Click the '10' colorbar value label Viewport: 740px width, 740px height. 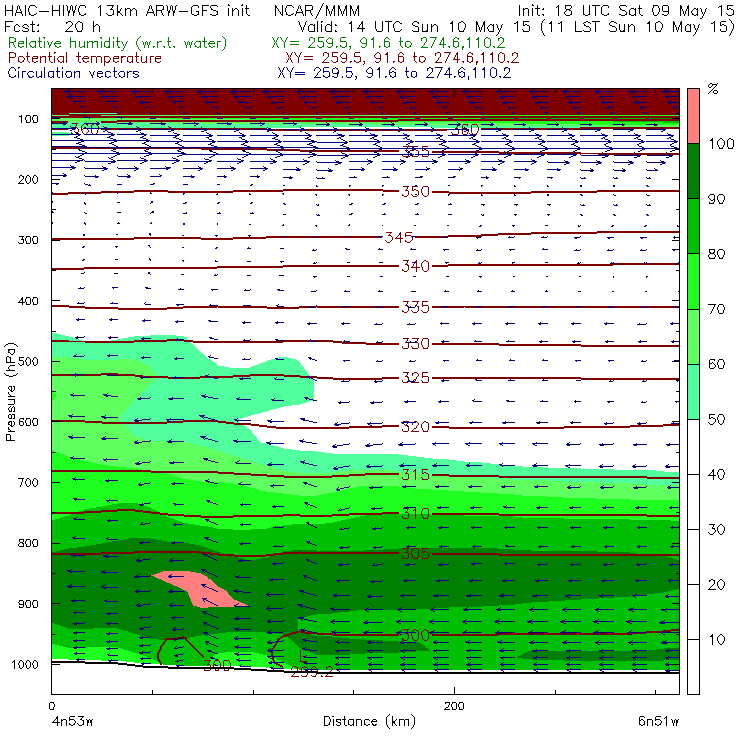716,640
